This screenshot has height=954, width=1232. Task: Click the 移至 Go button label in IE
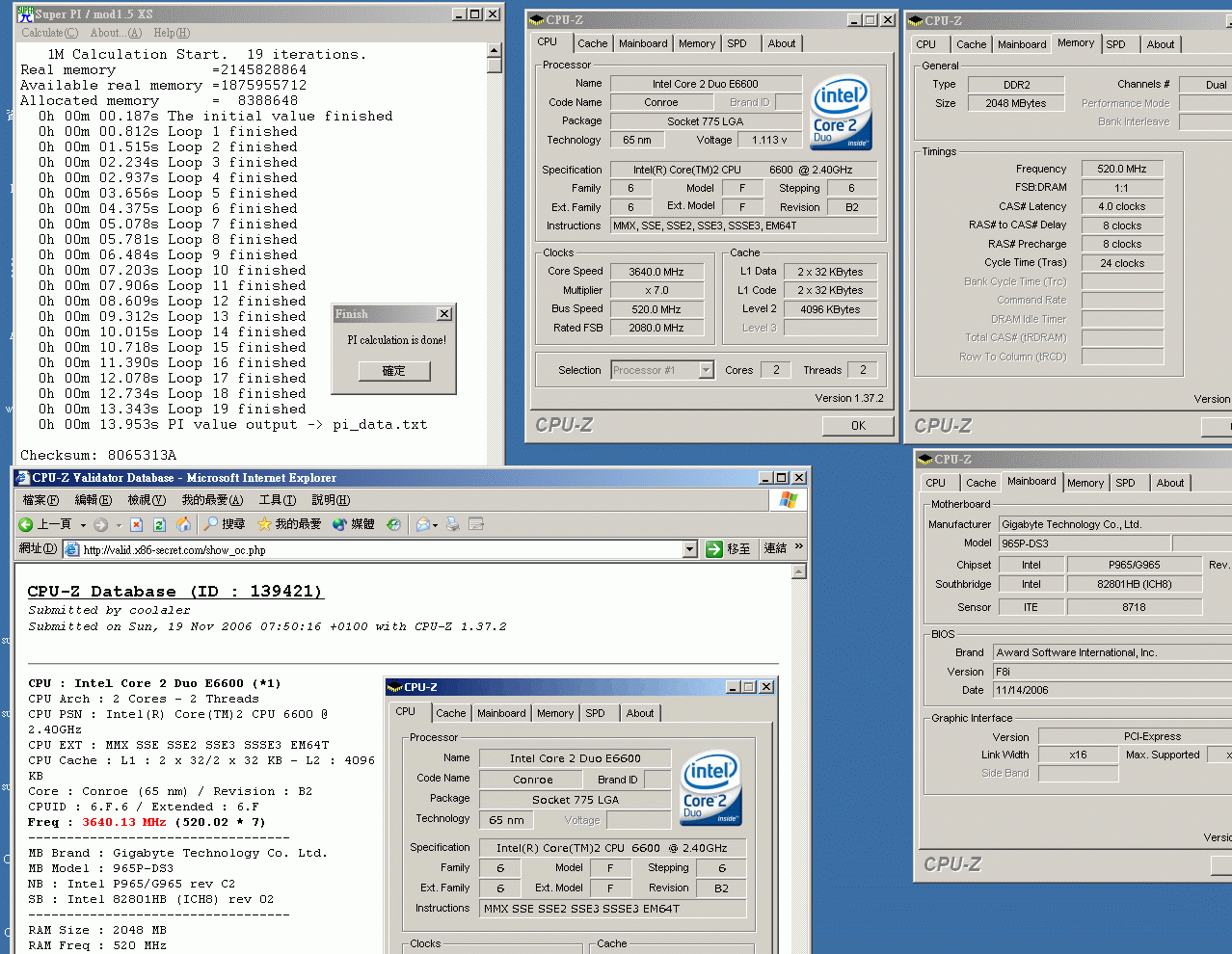[738, 549]
